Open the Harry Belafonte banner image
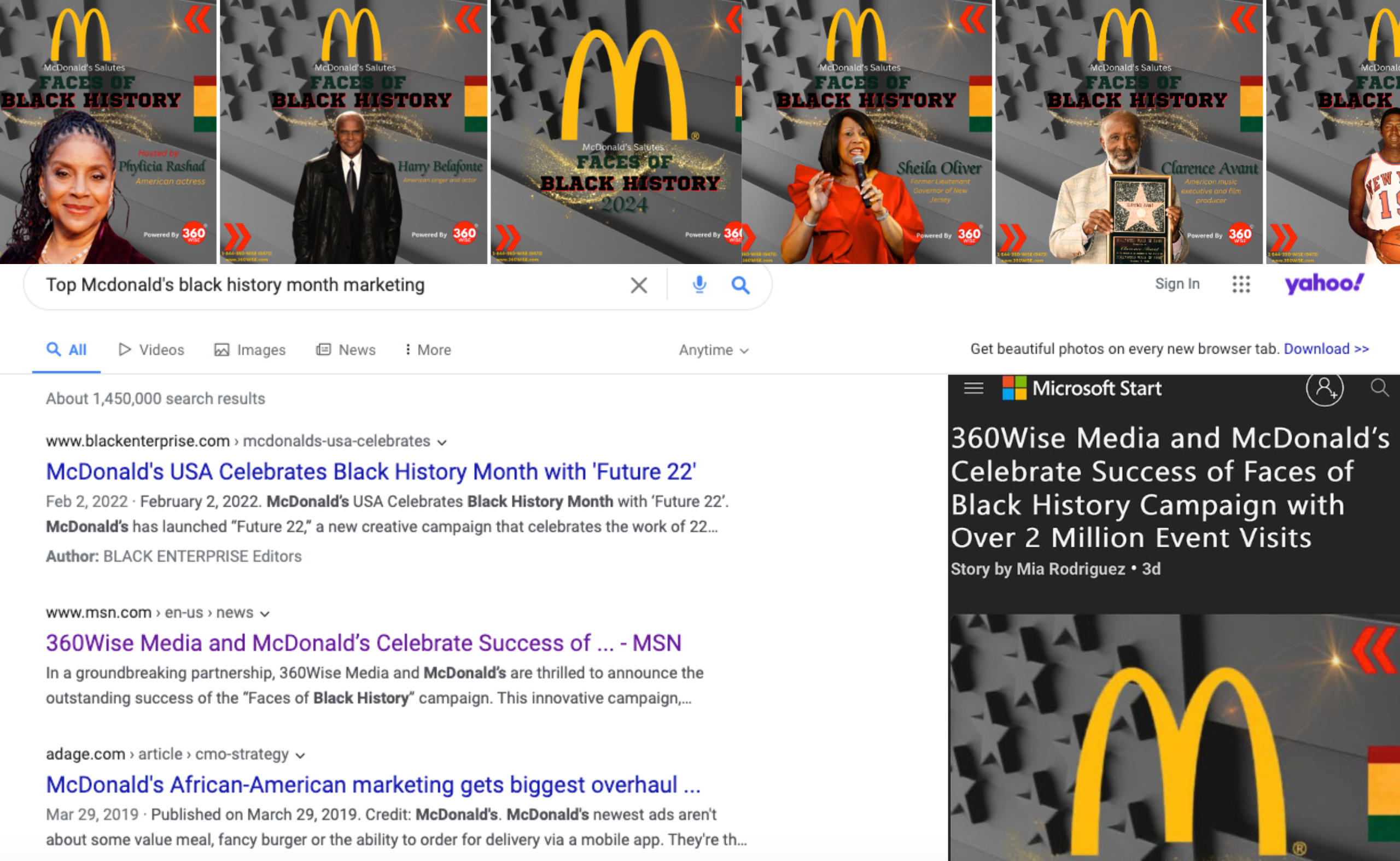 (354, 132)
